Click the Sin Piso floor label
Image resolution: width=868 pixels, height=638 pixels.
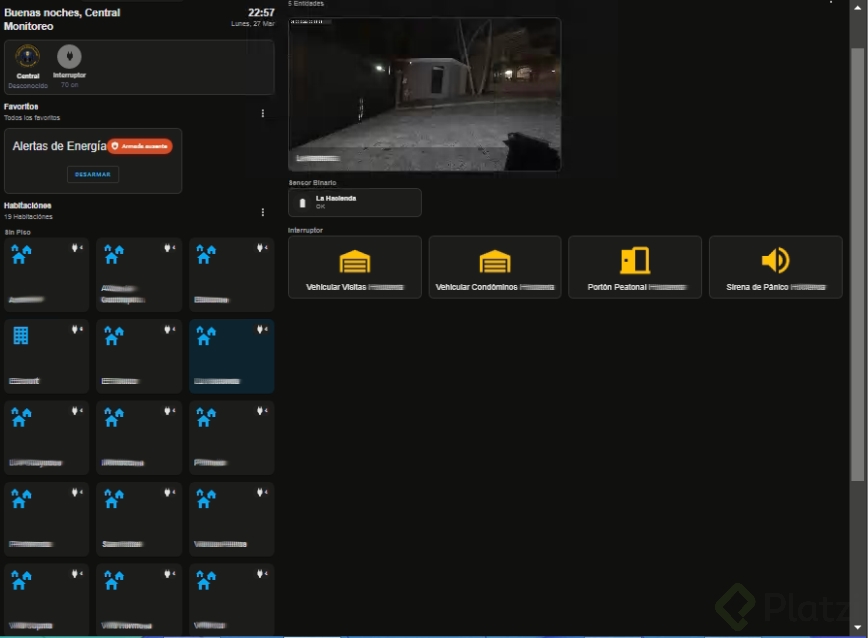pyautogui.click(x=18, y=232)
